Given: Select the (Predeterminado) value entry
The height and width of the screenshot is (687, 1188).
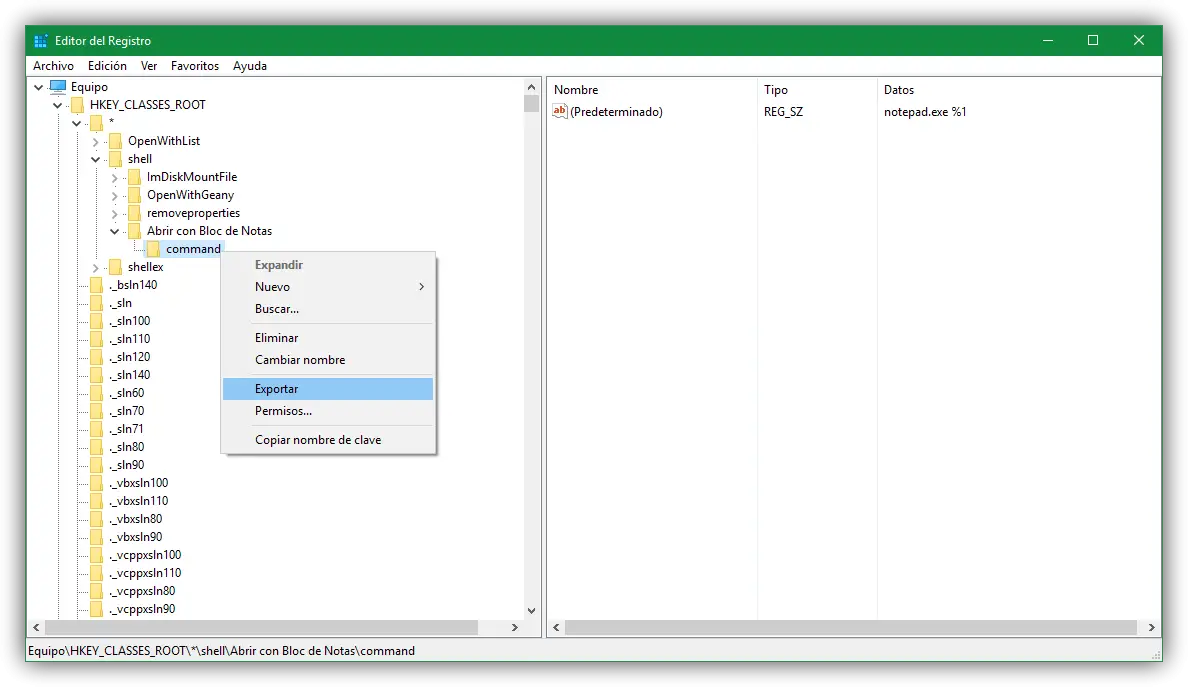Looking at the screenshot, I should [616, 112].
